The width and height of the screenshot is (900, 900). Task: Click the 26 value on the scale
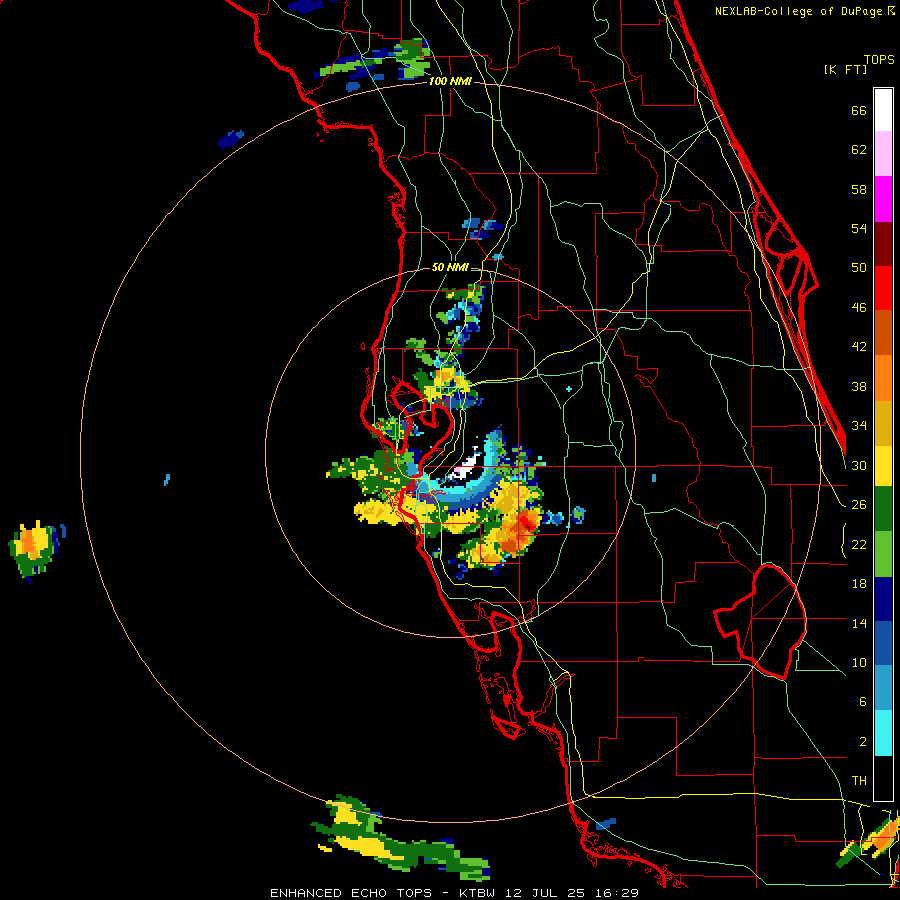click(859, 505)
